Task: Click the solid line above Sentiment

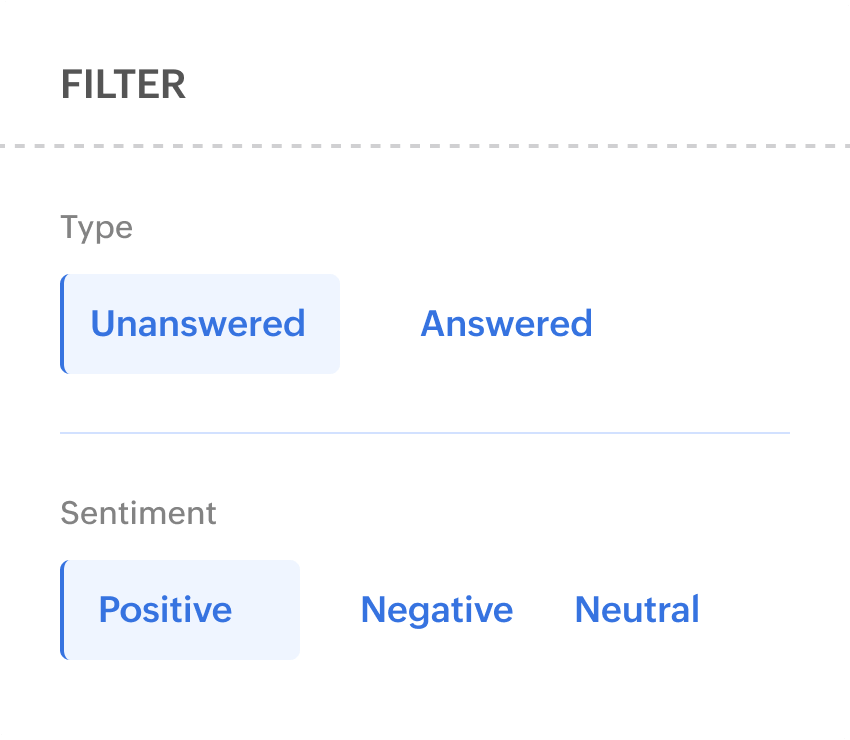Action: (x=425, y=433)
